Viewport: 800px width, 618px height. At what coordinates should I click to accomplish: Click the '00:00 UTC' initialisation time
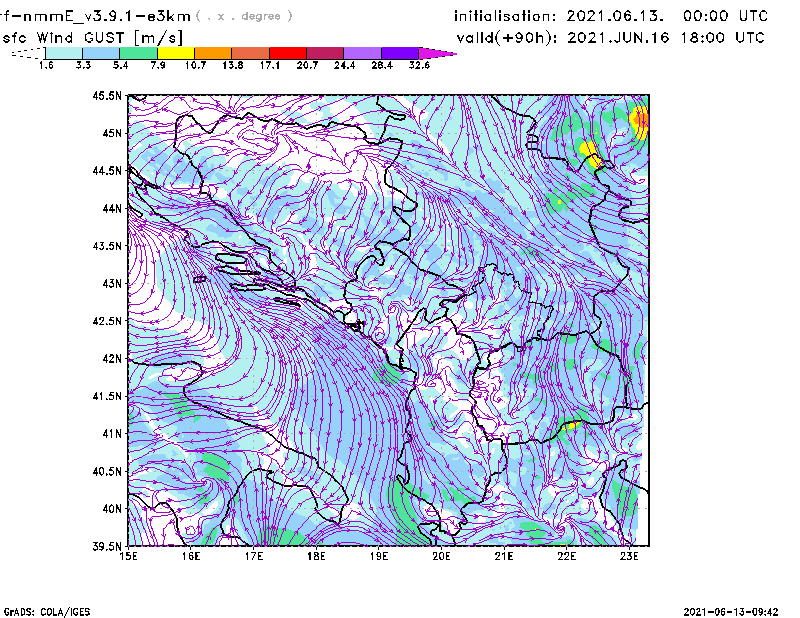click(726, 16)
